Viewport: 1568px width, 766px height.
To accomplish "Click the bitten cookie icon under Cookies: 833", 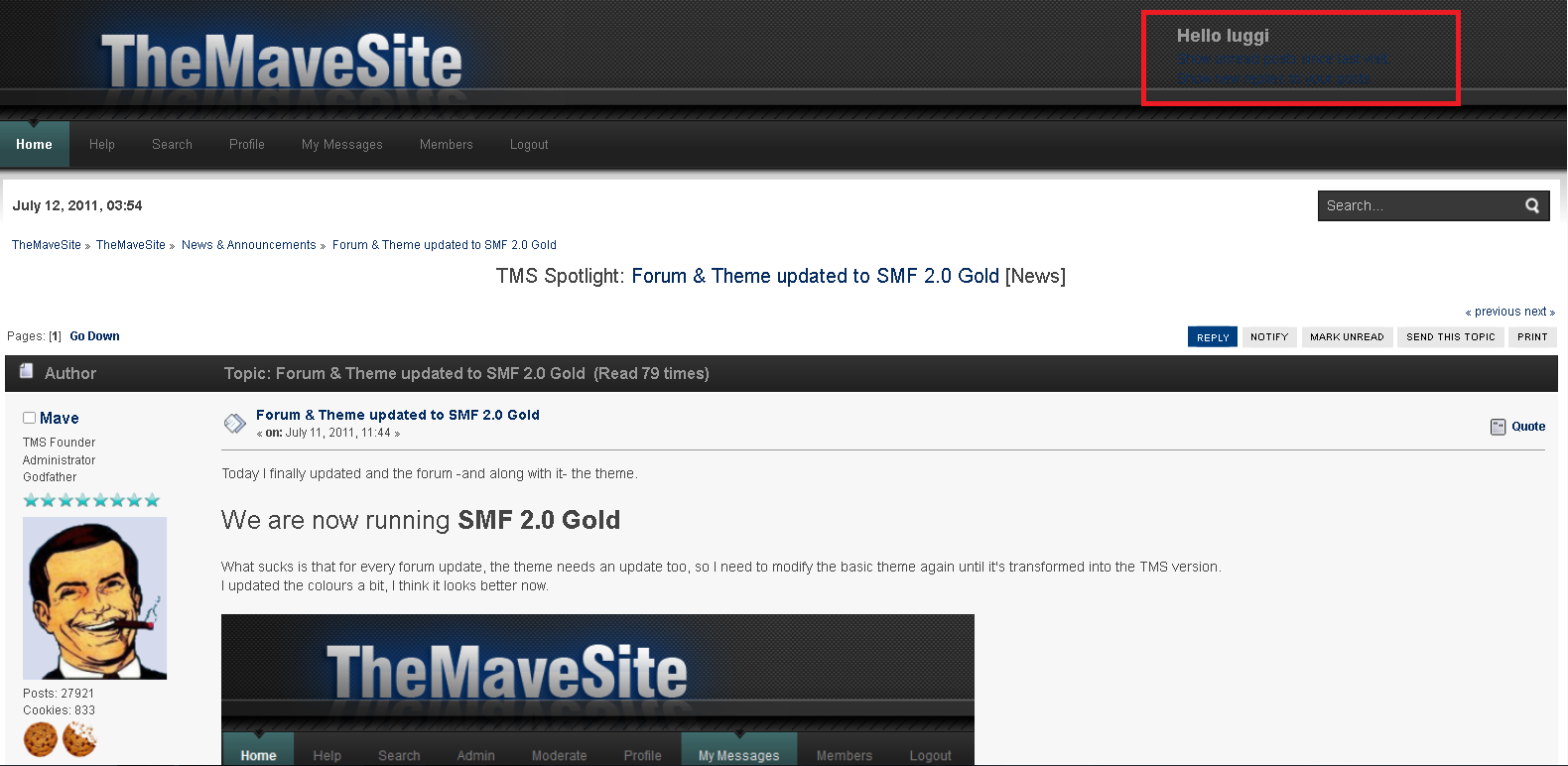I will click(x=79, y=739).
